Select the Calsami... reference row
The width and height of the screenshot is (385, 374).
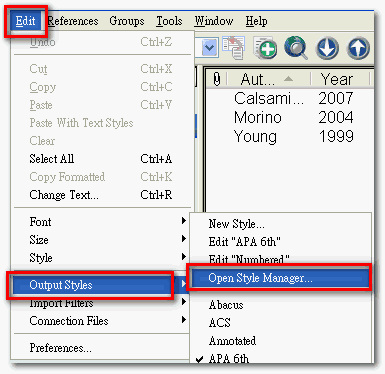point(289,98)
